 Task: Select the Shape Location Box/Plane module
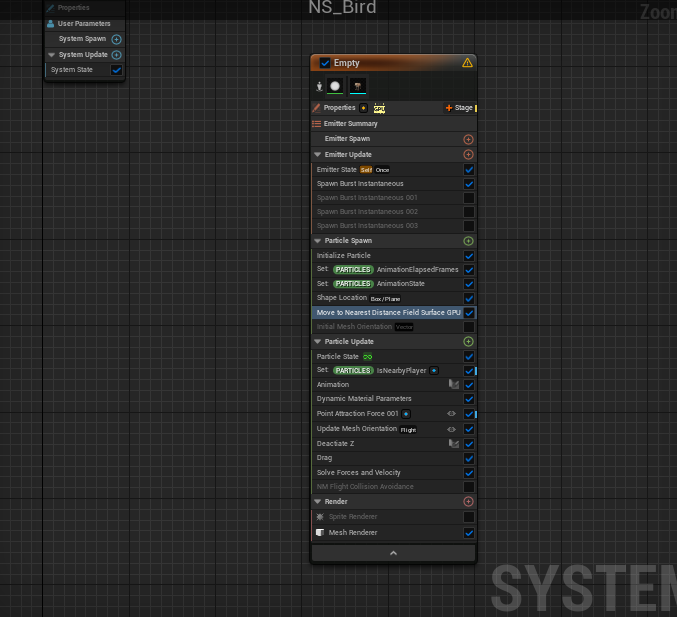click(x=393, y=298)
